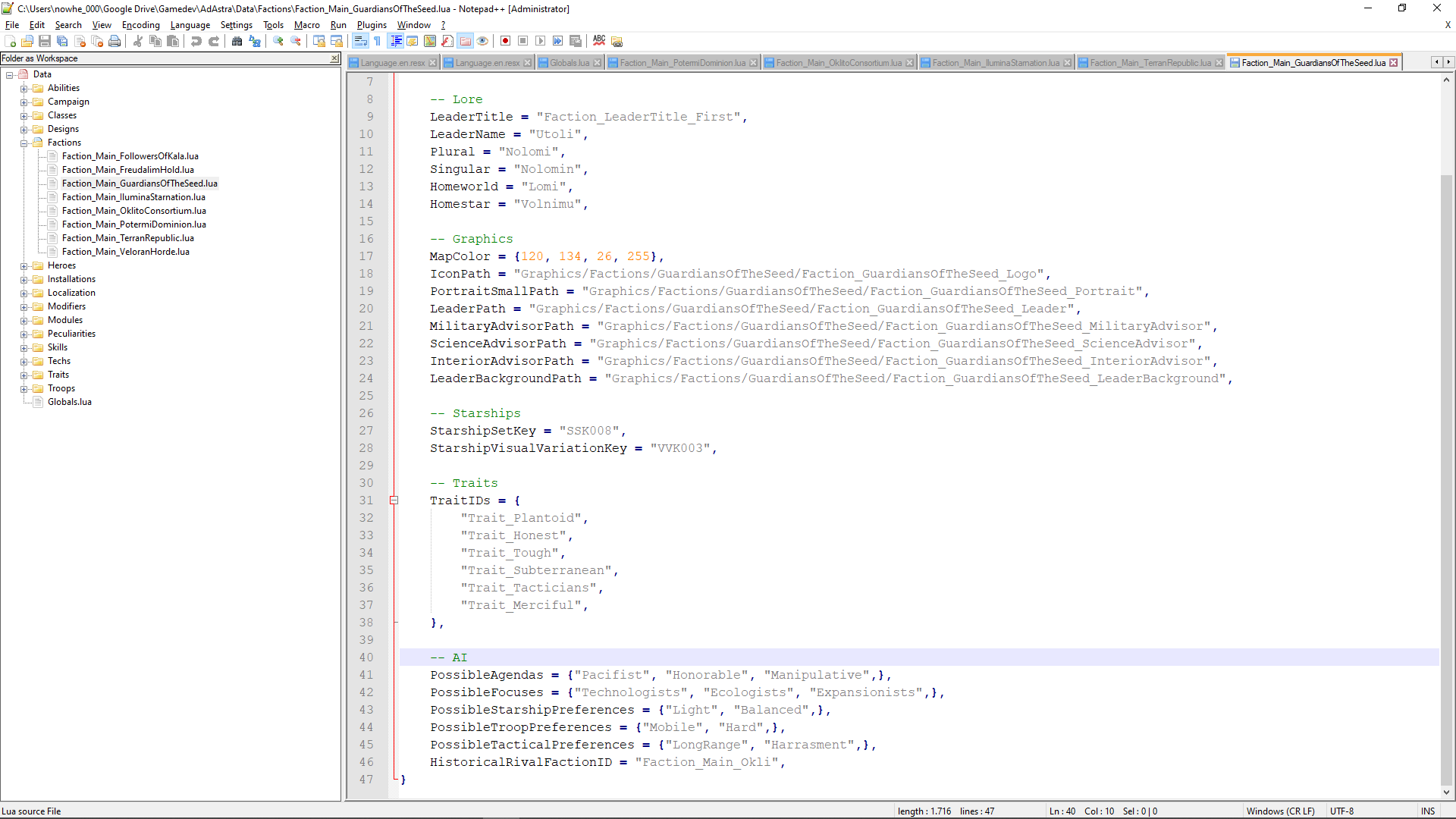Click the Undo arrow icon

click(196, 41)
